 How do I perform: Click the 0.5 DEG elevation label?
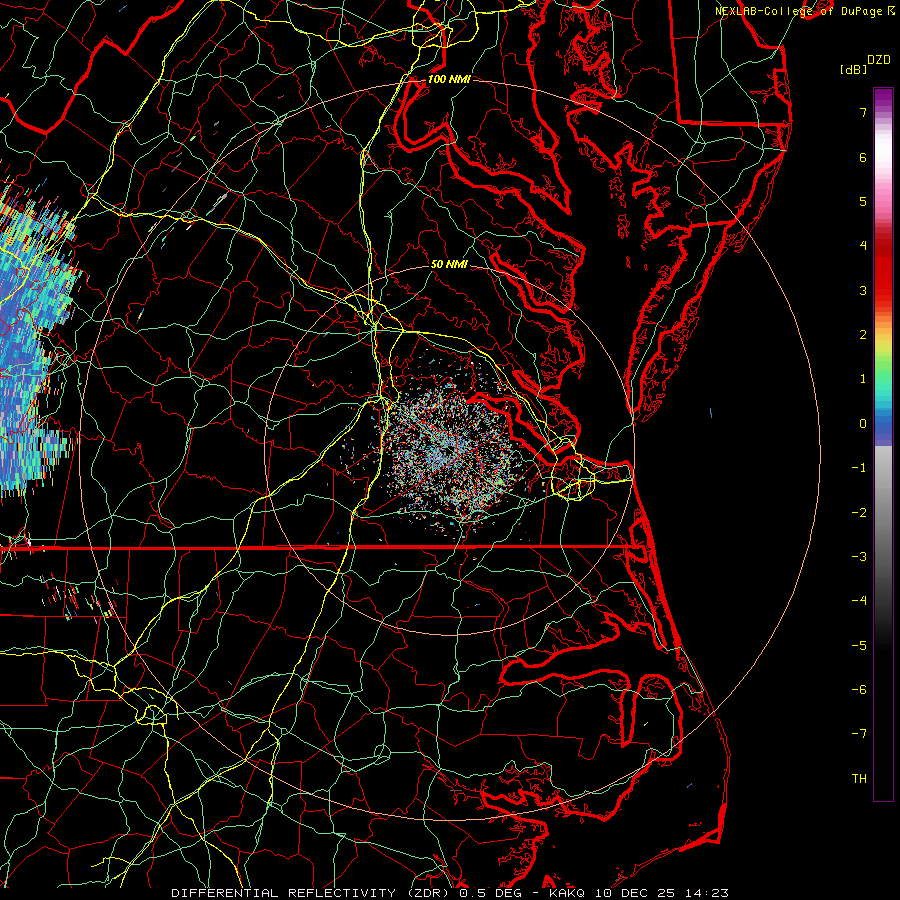pyautogui.click(x=492, y=893)
